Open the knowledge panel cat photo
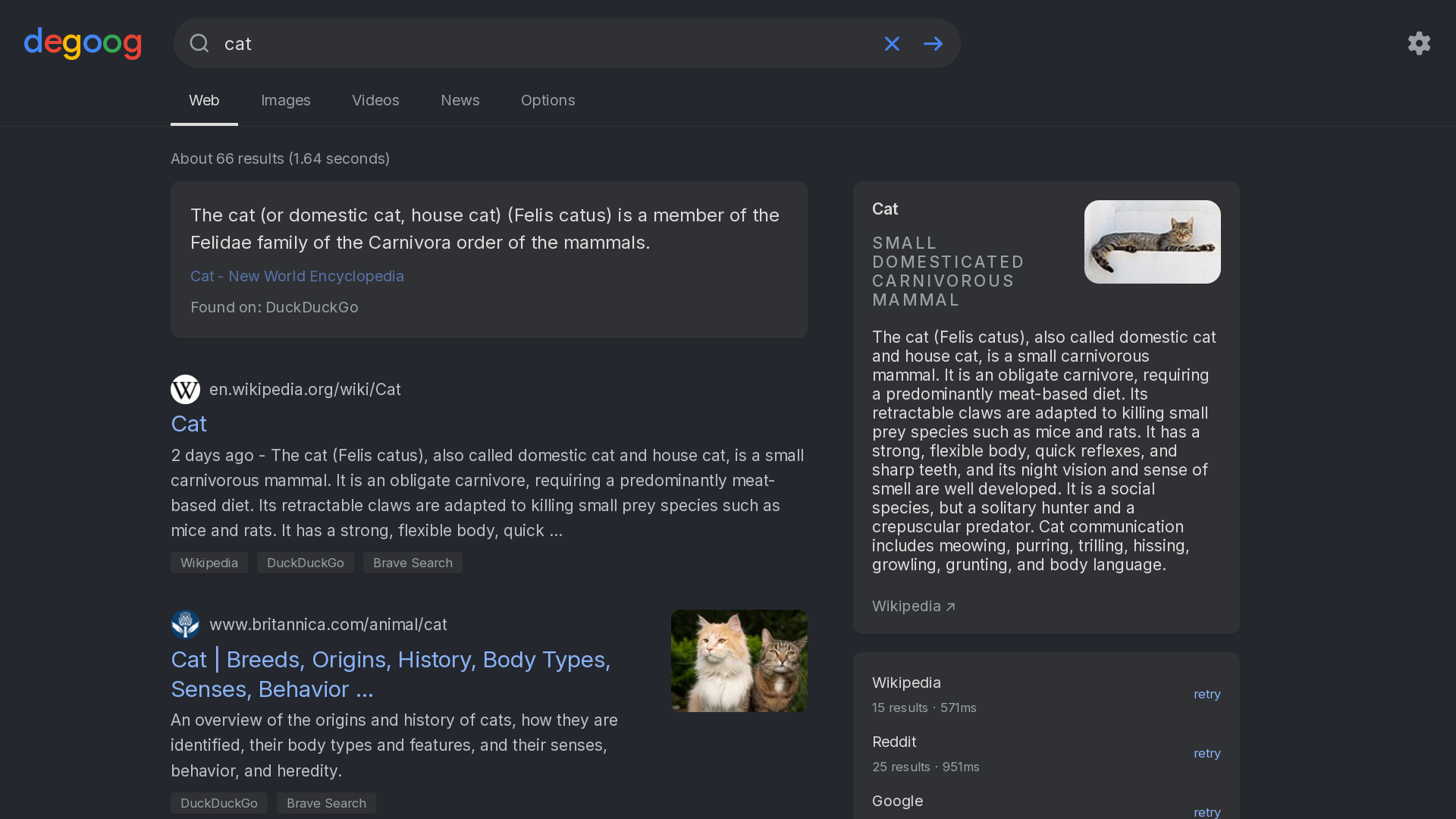 pos(1153,242)
